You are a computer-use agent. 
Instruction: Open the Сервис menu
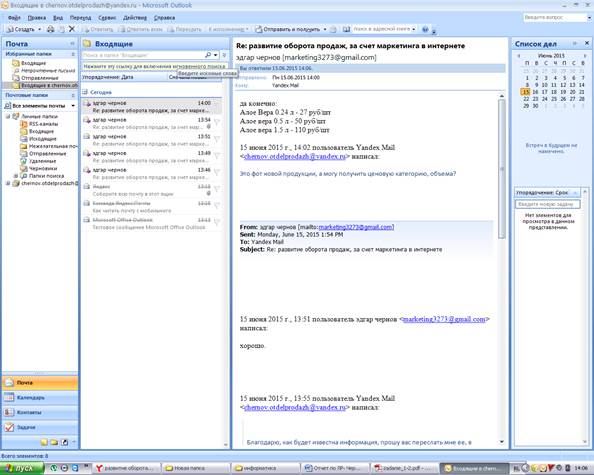pos(107,18)
